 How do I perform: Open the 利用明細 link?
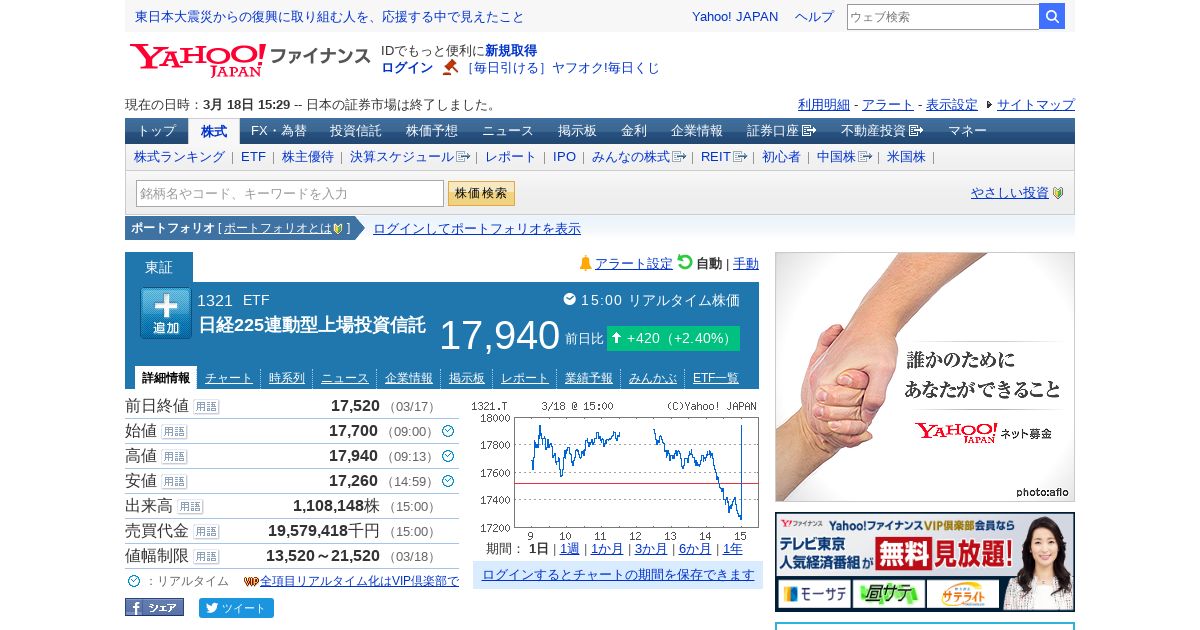[824, 104]
